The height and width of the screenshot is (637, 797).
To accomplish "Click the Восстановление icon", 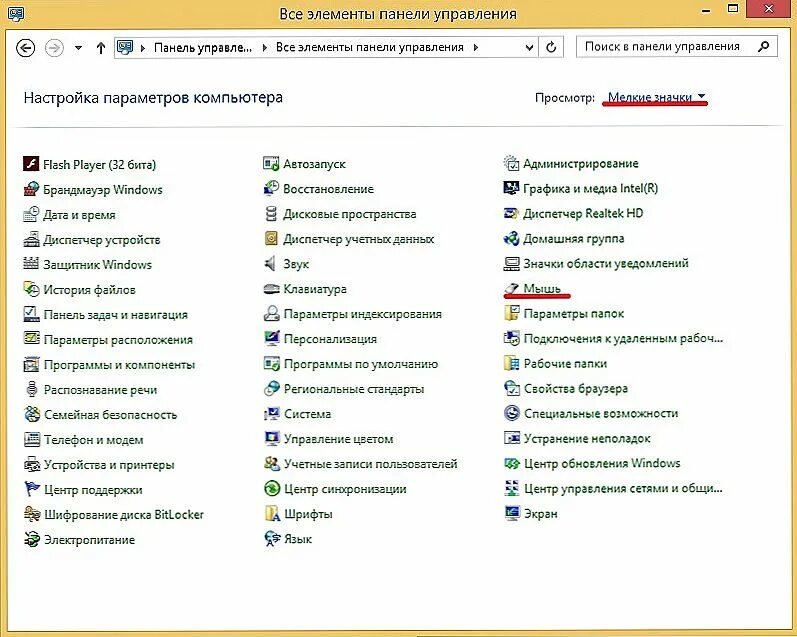I will (271, 189).
